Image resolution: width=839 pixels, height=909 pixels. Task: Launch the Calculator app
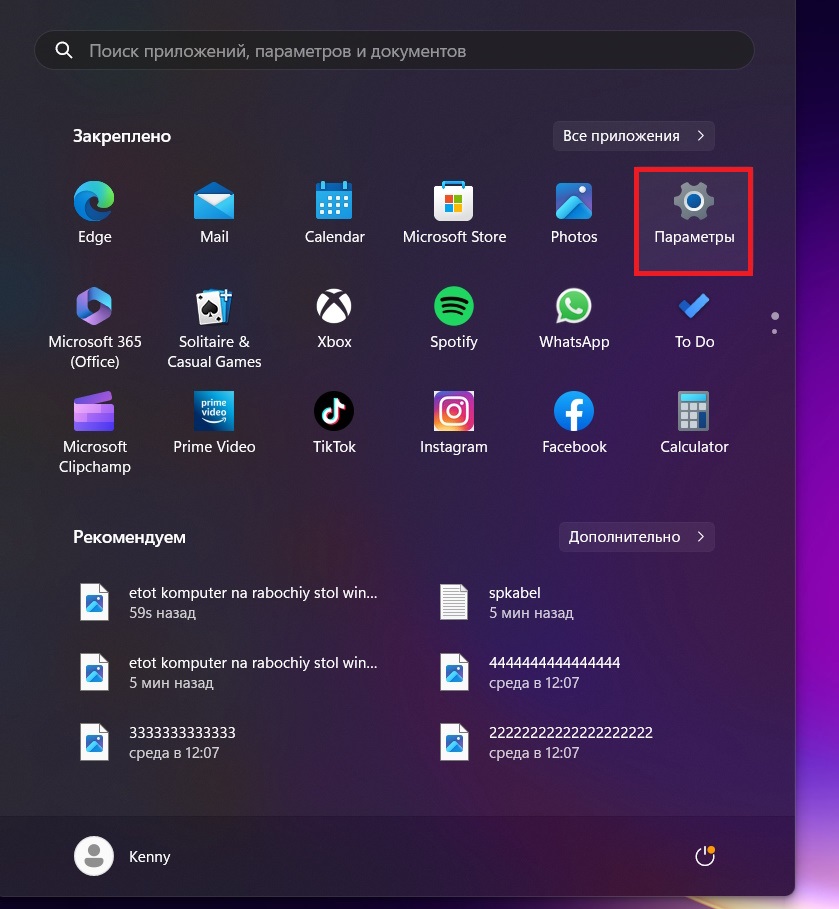pyautogui.click(x=694, y=423)
